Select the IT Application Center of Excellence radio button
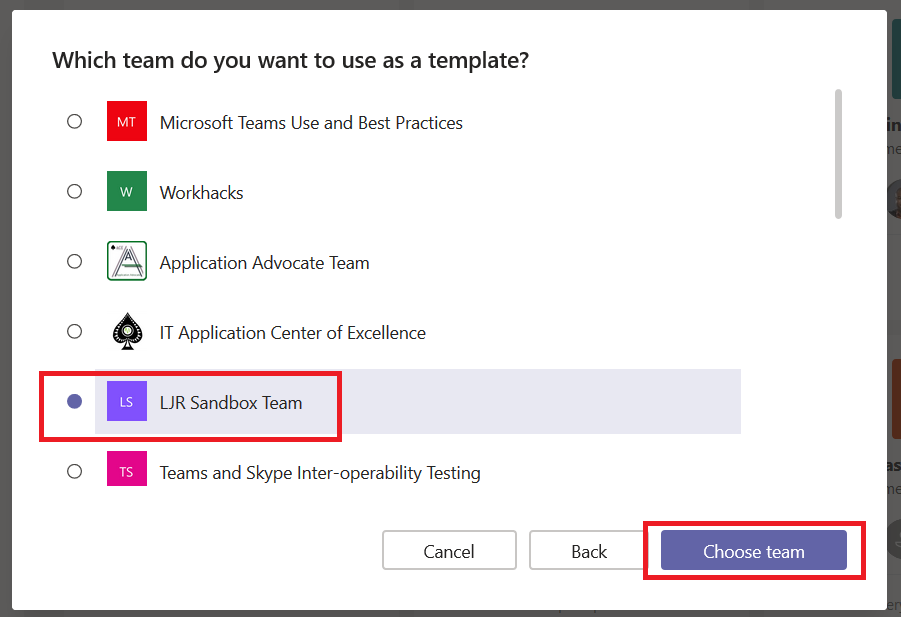 [75, 331]
